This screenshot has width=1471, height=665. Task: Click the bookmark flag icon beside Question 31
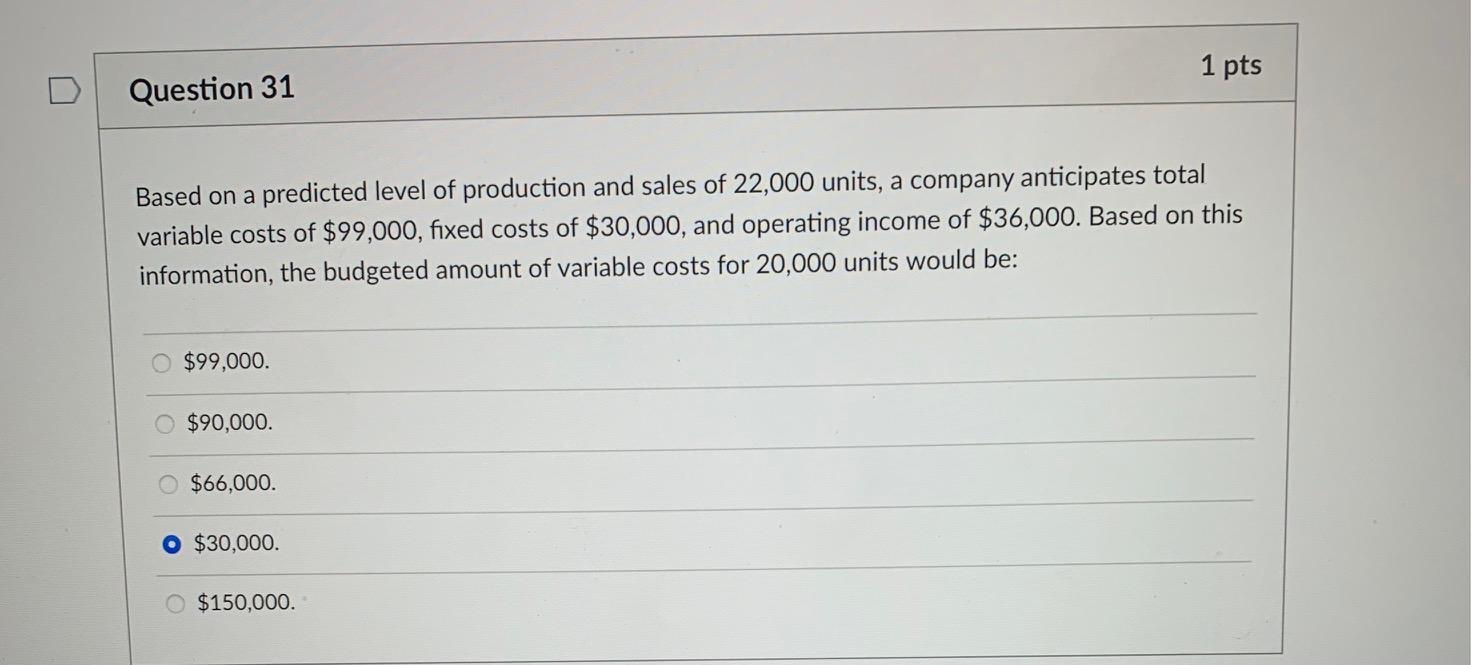click(x=64, y=90)
